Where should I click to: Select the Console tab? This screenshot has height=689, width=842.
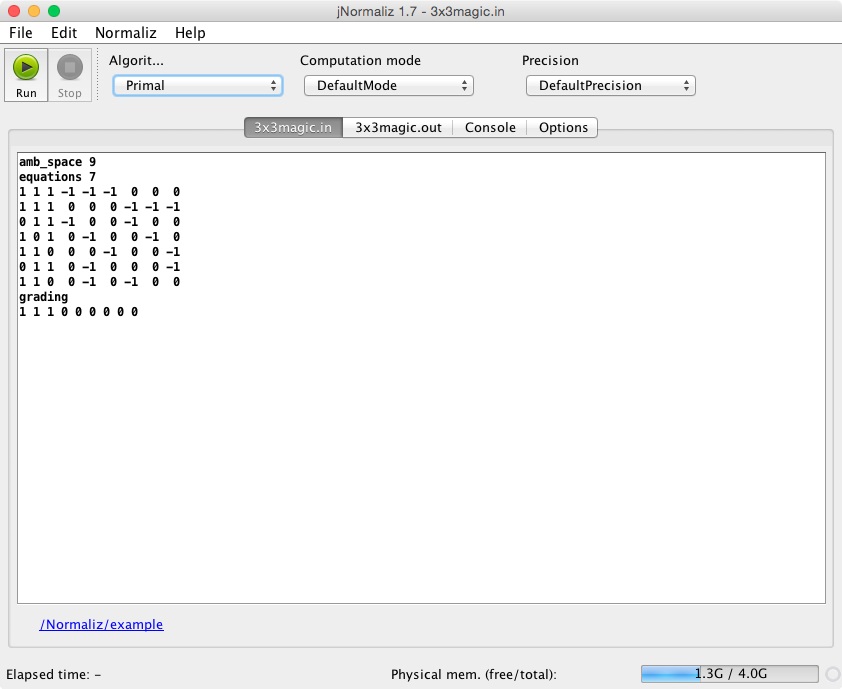tap(490, 128)
